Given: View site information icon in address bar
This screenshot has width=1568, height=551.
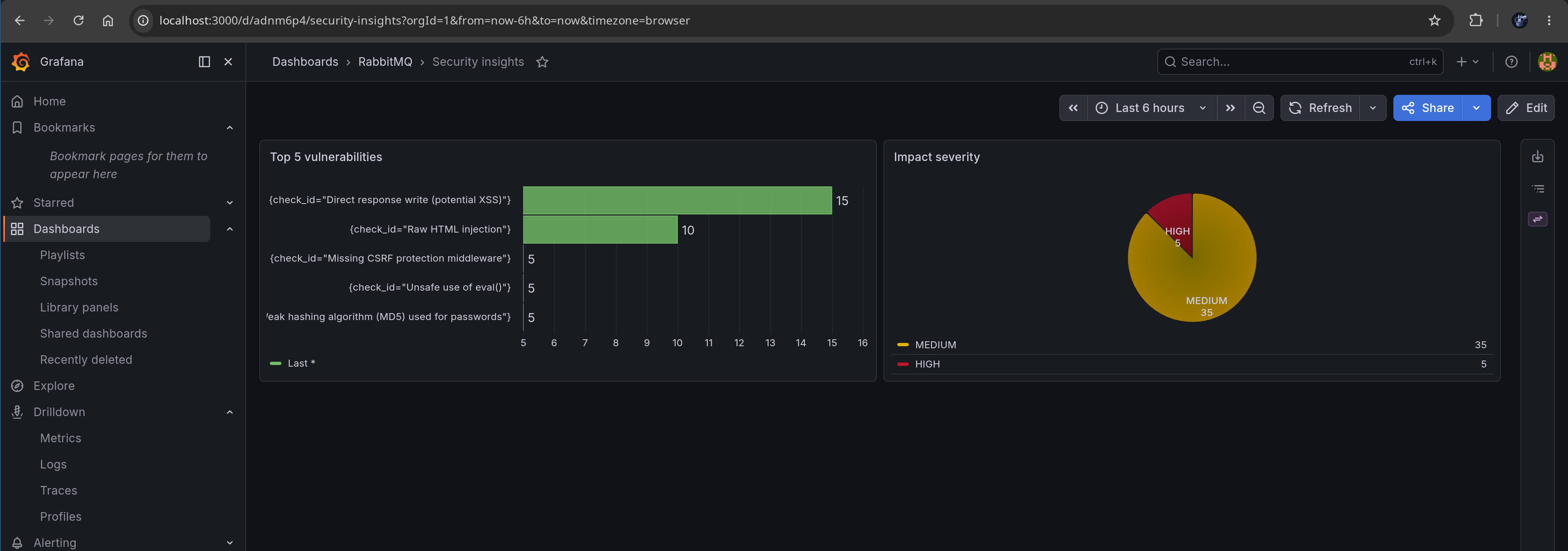Looking at the screenshot, I should pos(143,20).
